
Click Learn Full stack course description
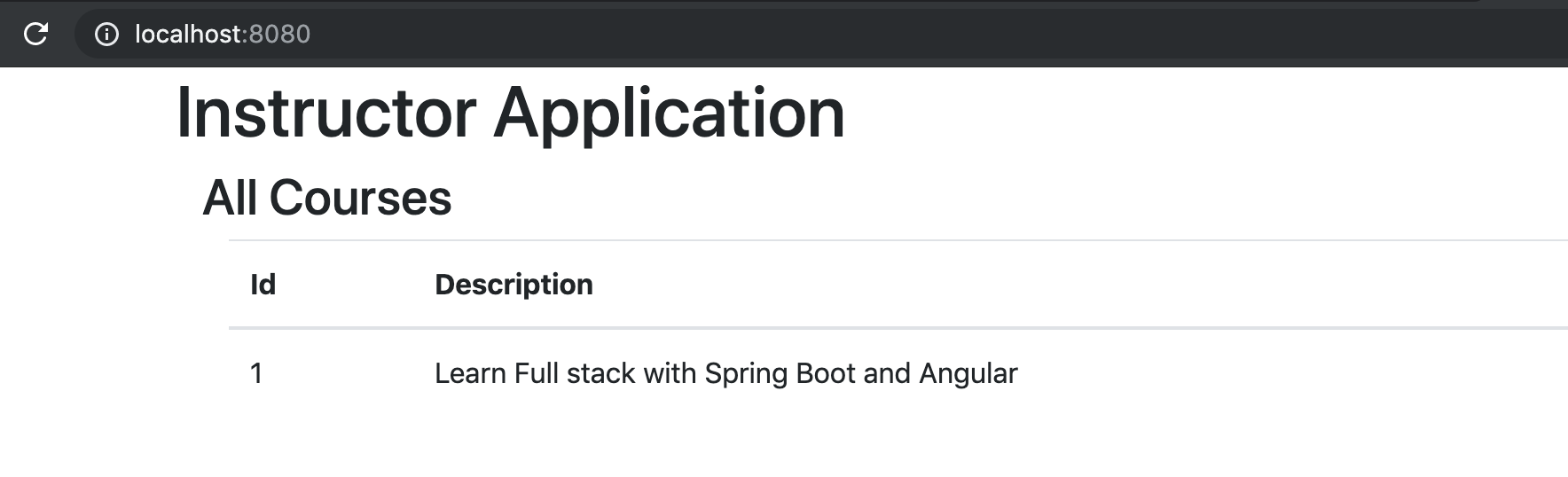tap(725, 373)
